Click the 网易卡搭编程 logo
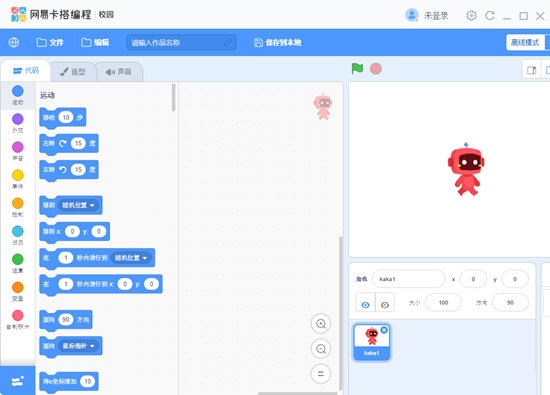Viewport: 550px width, 395px height. click(x=51, y=14)
